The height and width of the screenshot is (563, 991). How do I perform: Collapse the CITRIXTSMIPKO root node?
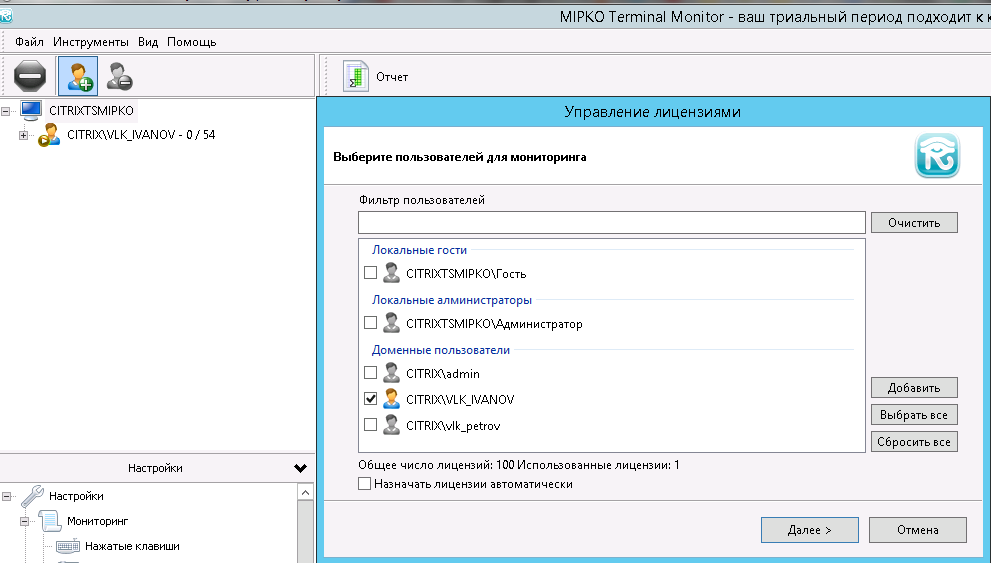pos(6,111)
